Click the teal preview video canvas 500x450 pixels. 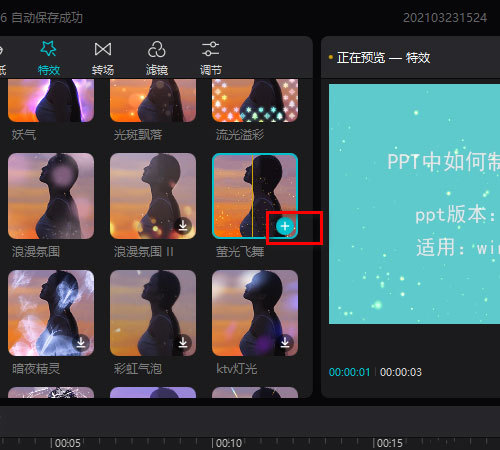pyautogui.click(x=414, y=204)
